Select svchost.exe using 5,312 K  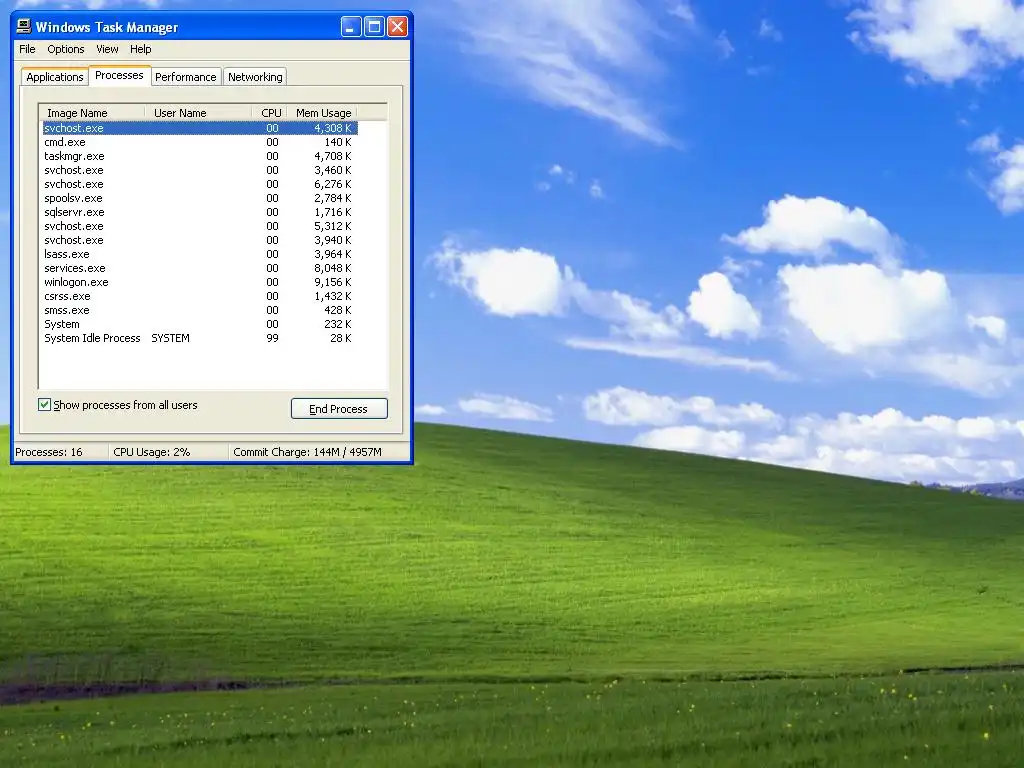(200, 226)
